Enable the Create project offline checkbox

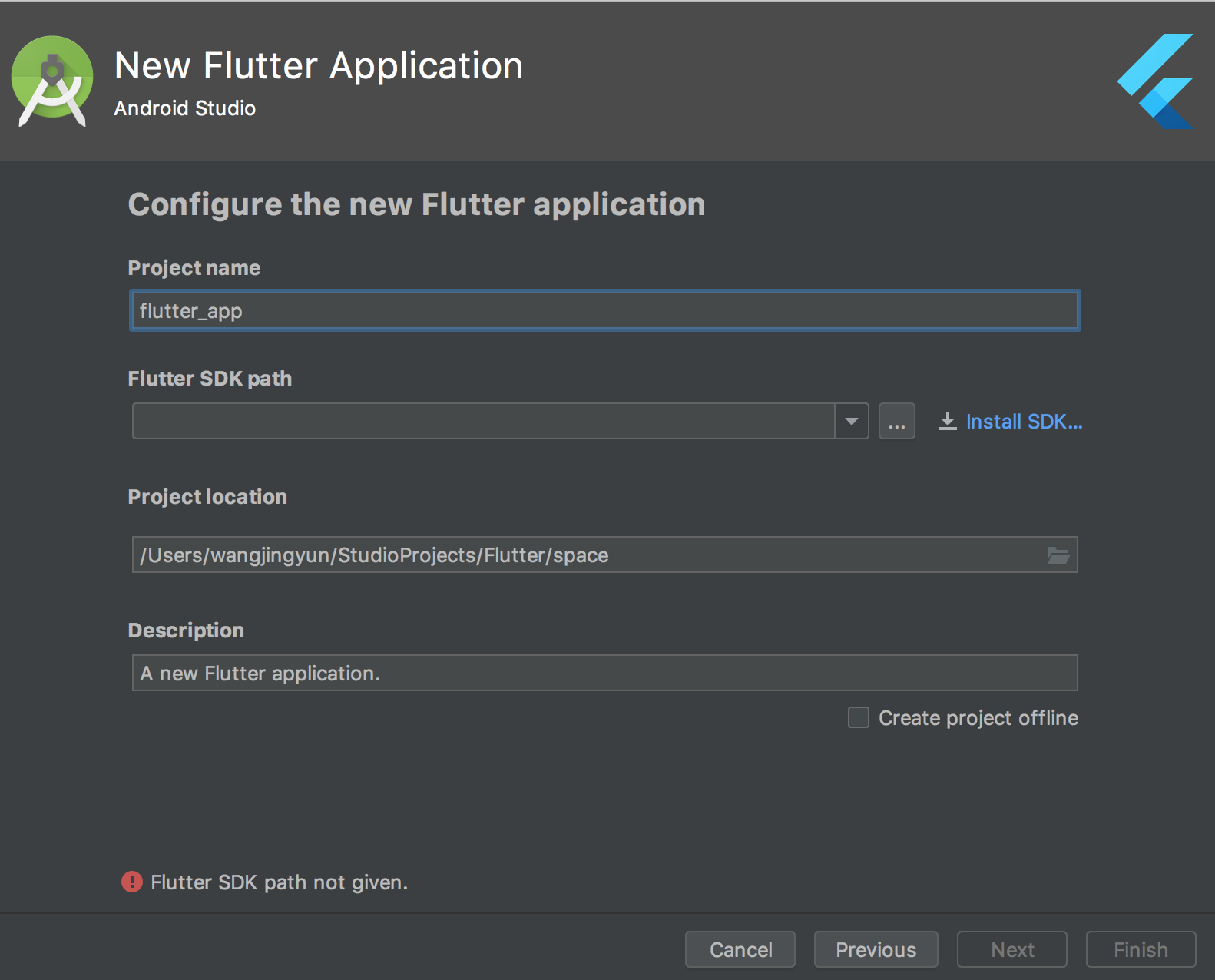coord(859,717)
